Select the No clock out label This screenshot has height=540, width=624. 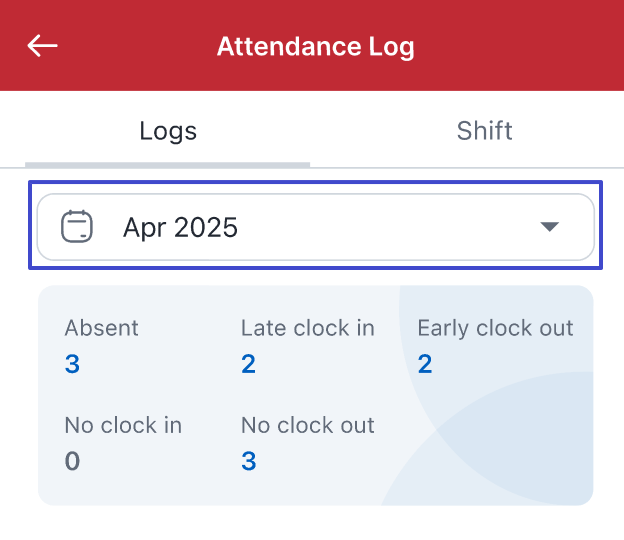pos(308,425)
